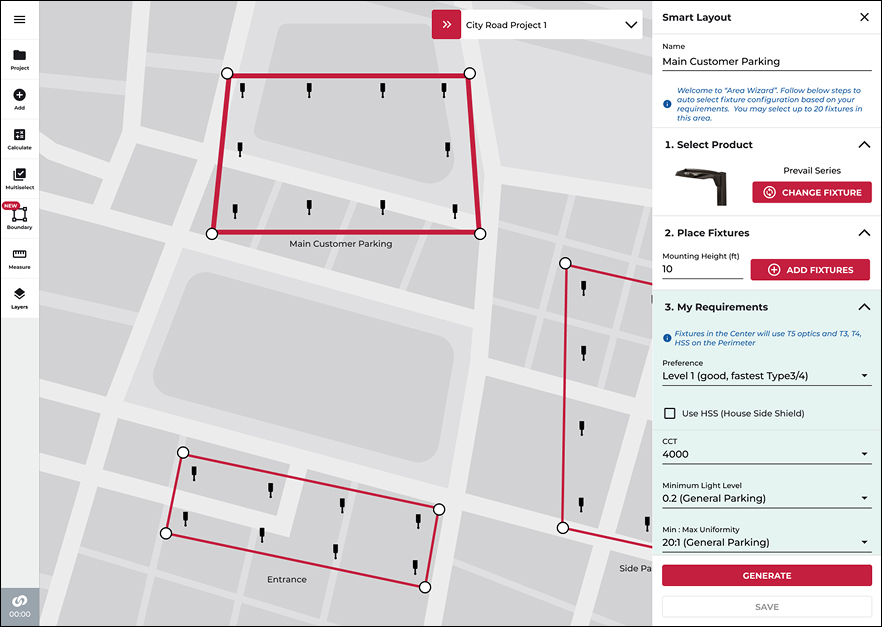
Task: Click the SAVE button
Action: (767, 607)
